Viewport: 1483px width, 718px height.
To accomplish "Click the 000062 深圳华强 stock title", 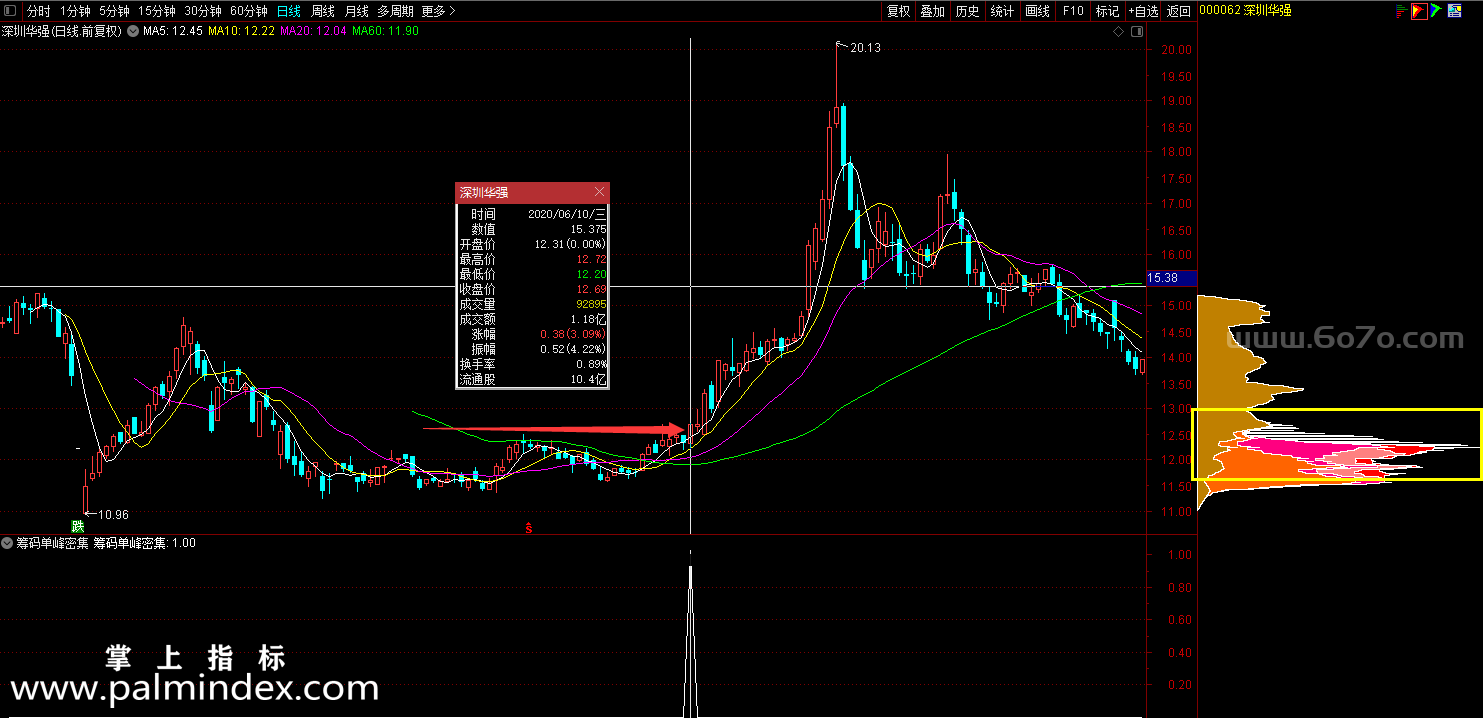I will pyautogui.click(x=1245, y=11).
